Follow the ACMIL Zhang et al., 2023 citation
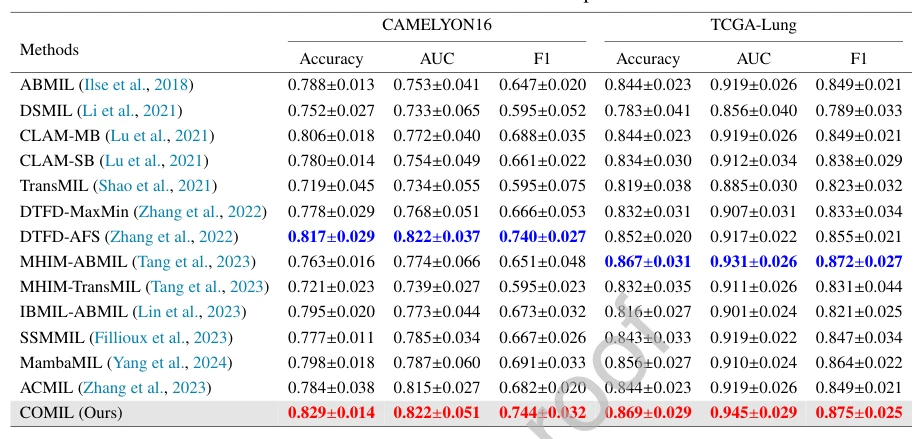Image resolution: width=923 pixels, height=439 pixels. tap(145, 388)
